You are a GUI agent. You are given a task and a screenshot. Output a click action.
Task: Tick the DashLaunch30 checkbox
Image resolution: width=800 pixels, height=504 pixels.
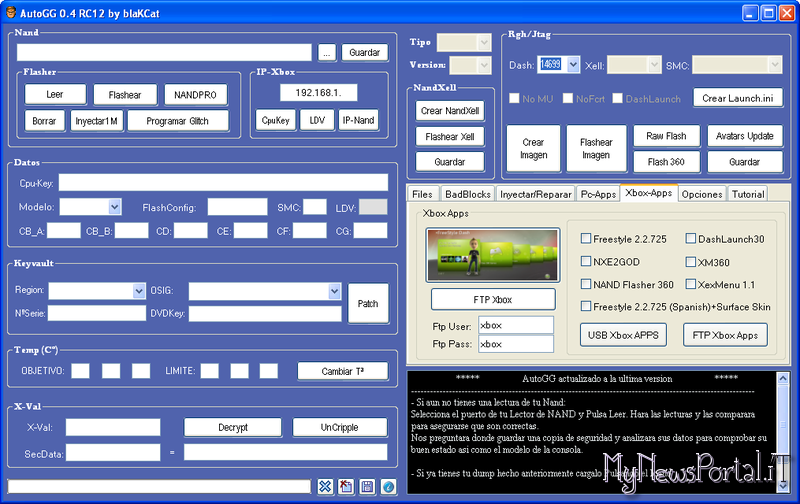point(691,238)
